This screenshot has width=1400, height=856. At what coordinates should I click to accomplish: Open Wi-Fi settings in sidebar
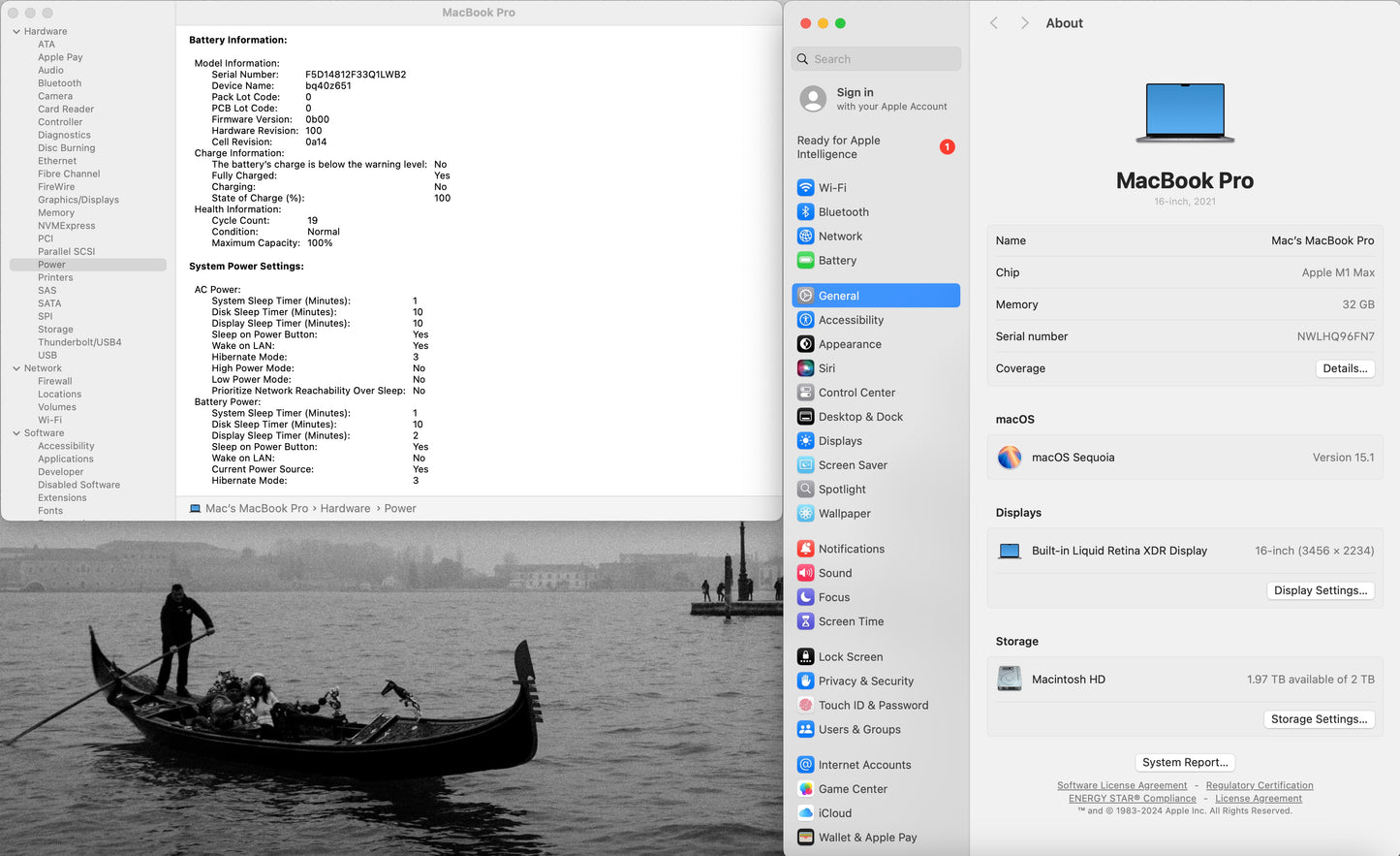(x=831, y=188)
